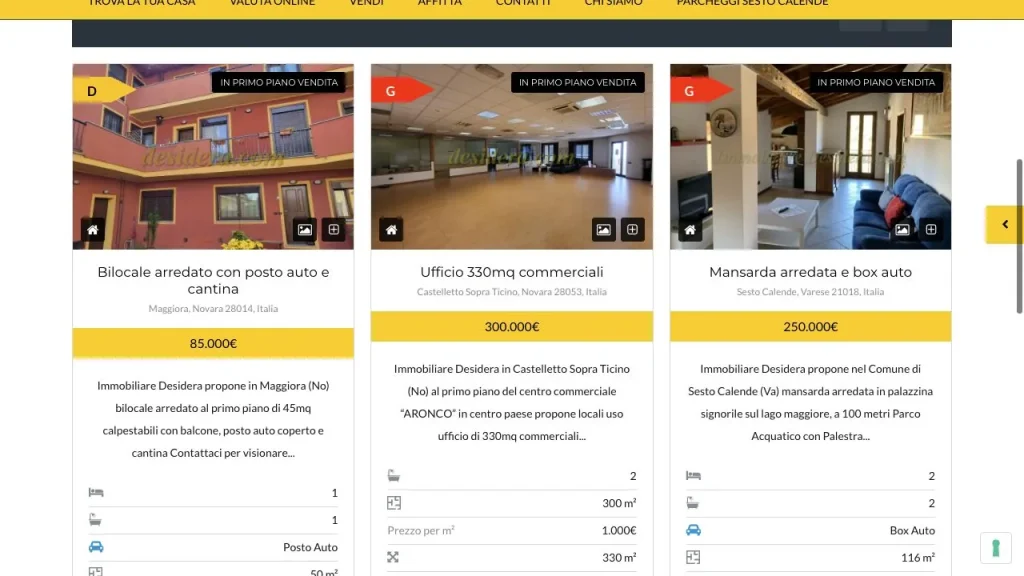Click floor plan icon beside 116 m²

[693, 557]
